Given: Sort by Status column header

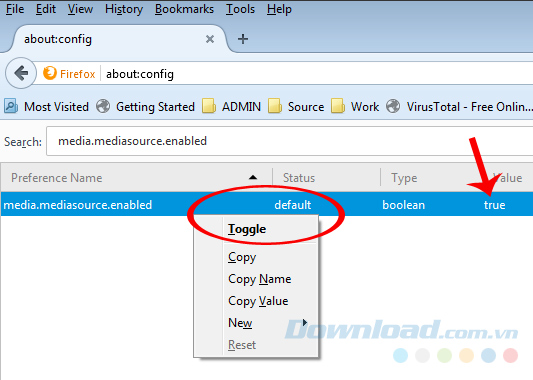Looking at the screenshot, I should point(326,177).
